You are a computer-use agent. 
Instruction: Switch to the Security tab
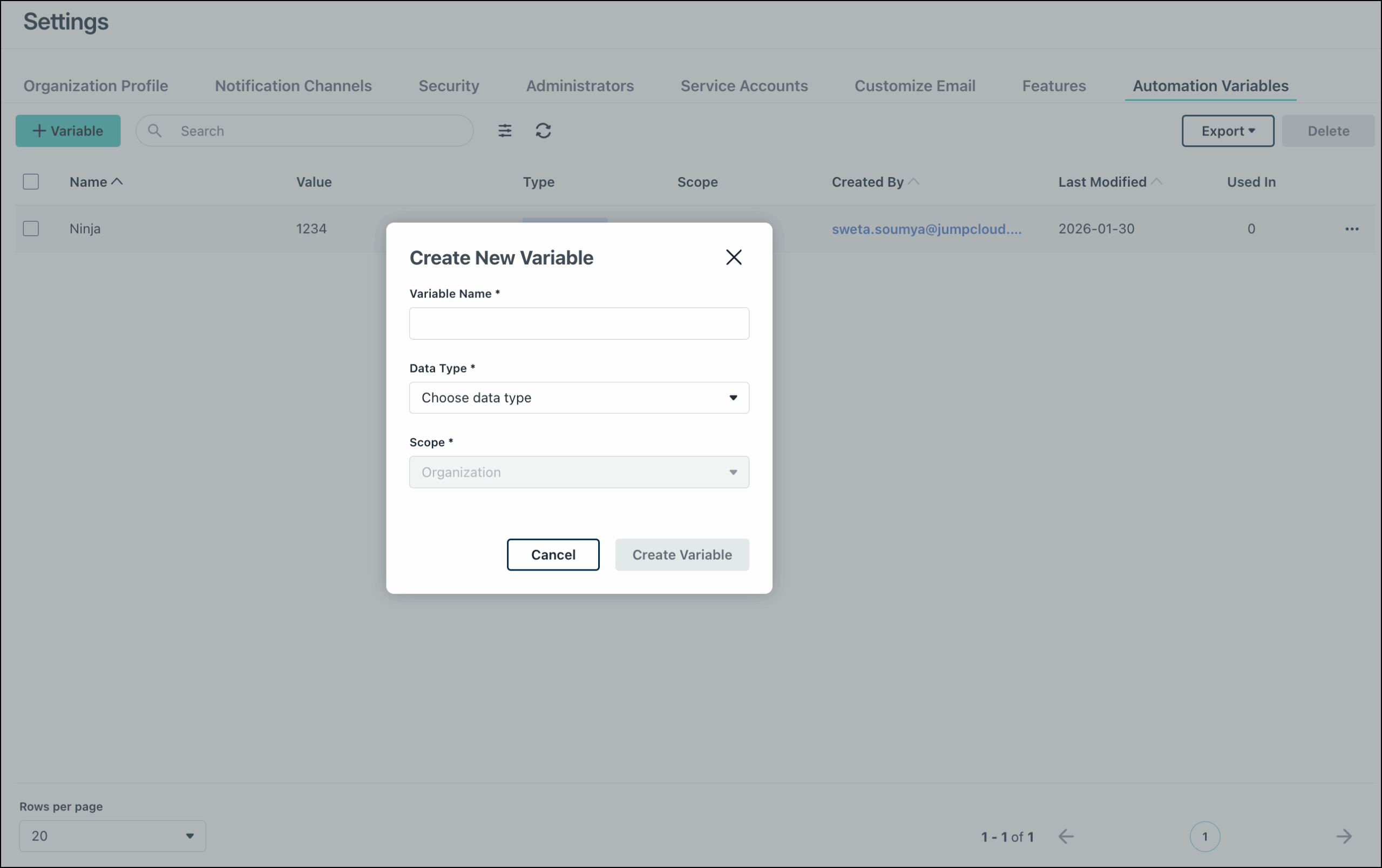[449, 85]
